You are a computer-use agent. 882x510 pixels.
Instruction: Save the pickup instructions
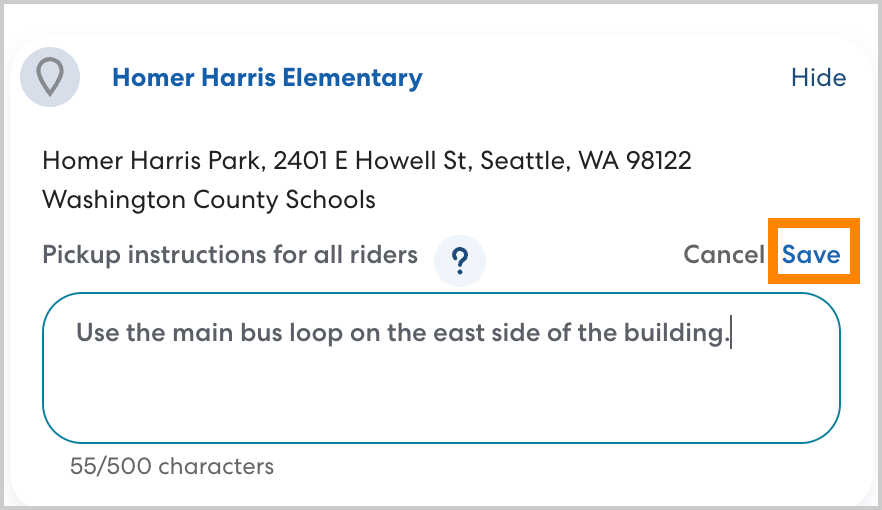pyautogui.click(x=811, y=255)
